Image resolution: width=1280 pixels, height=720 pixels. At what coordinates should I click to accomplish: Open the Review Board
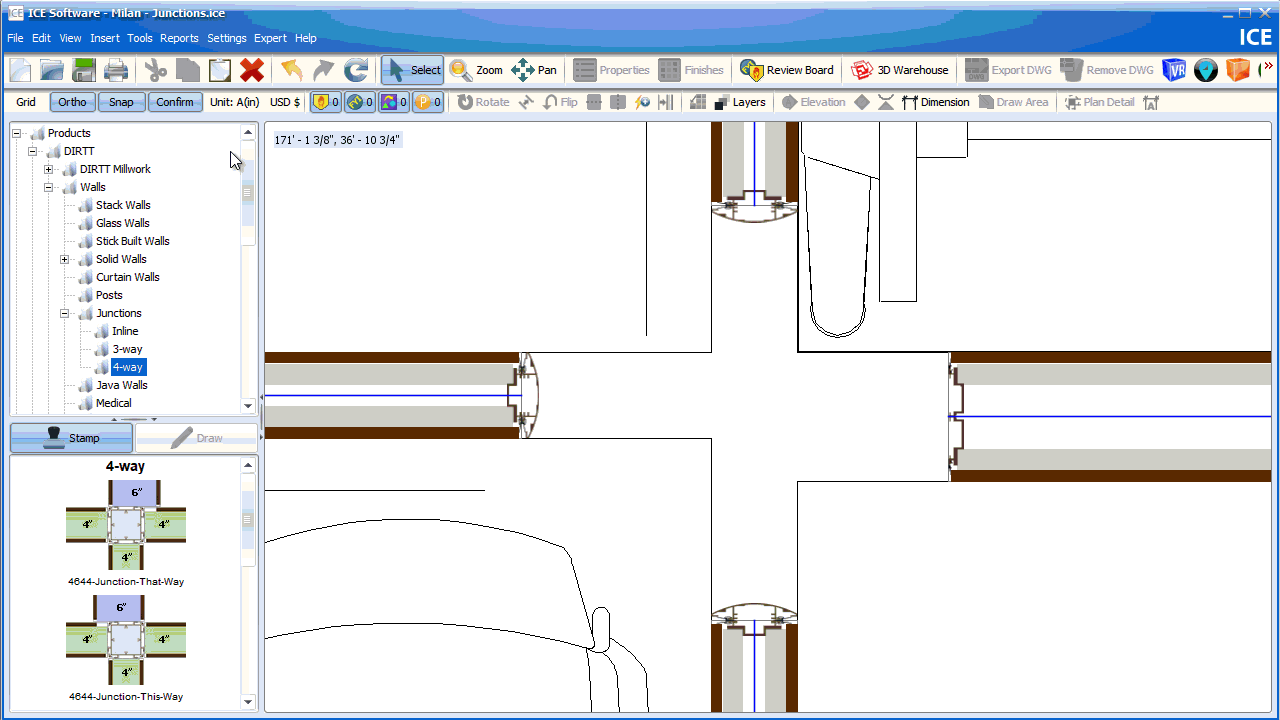(x=787, y=70)
